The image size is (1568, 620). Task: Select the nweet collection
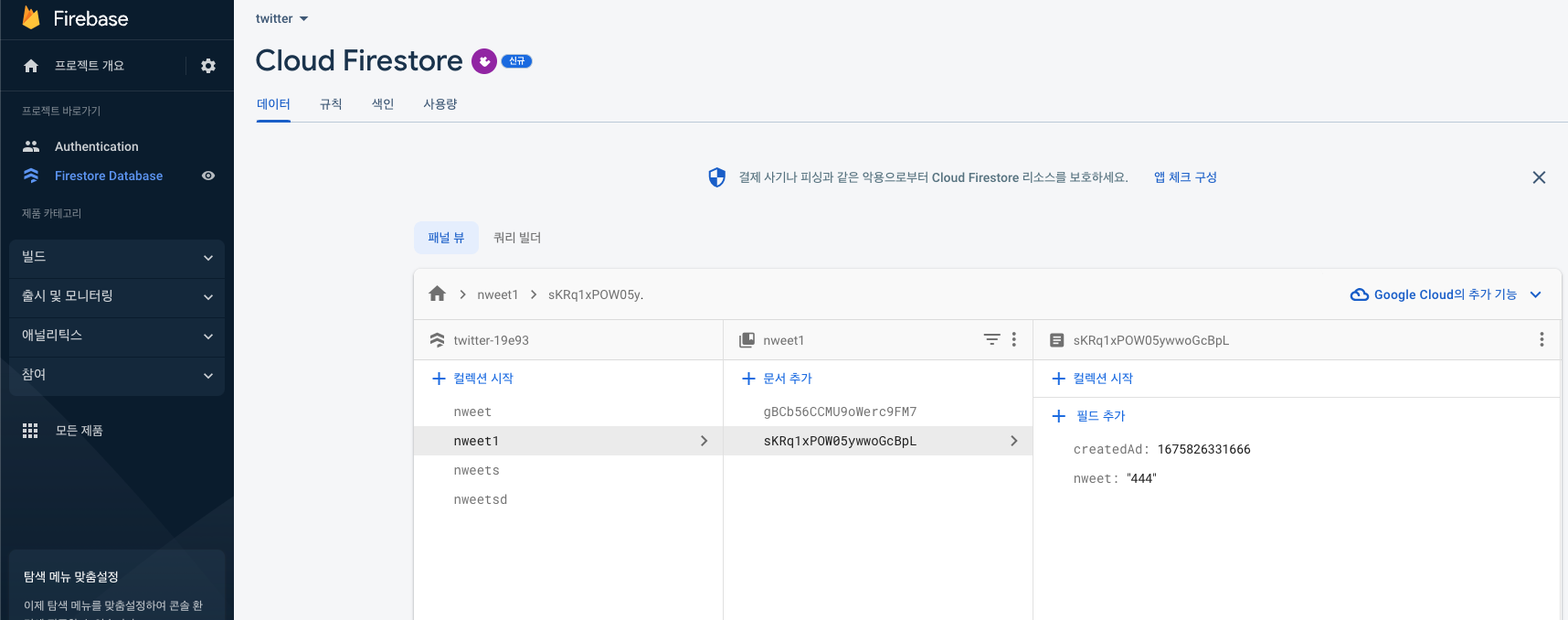click(472, 412)
